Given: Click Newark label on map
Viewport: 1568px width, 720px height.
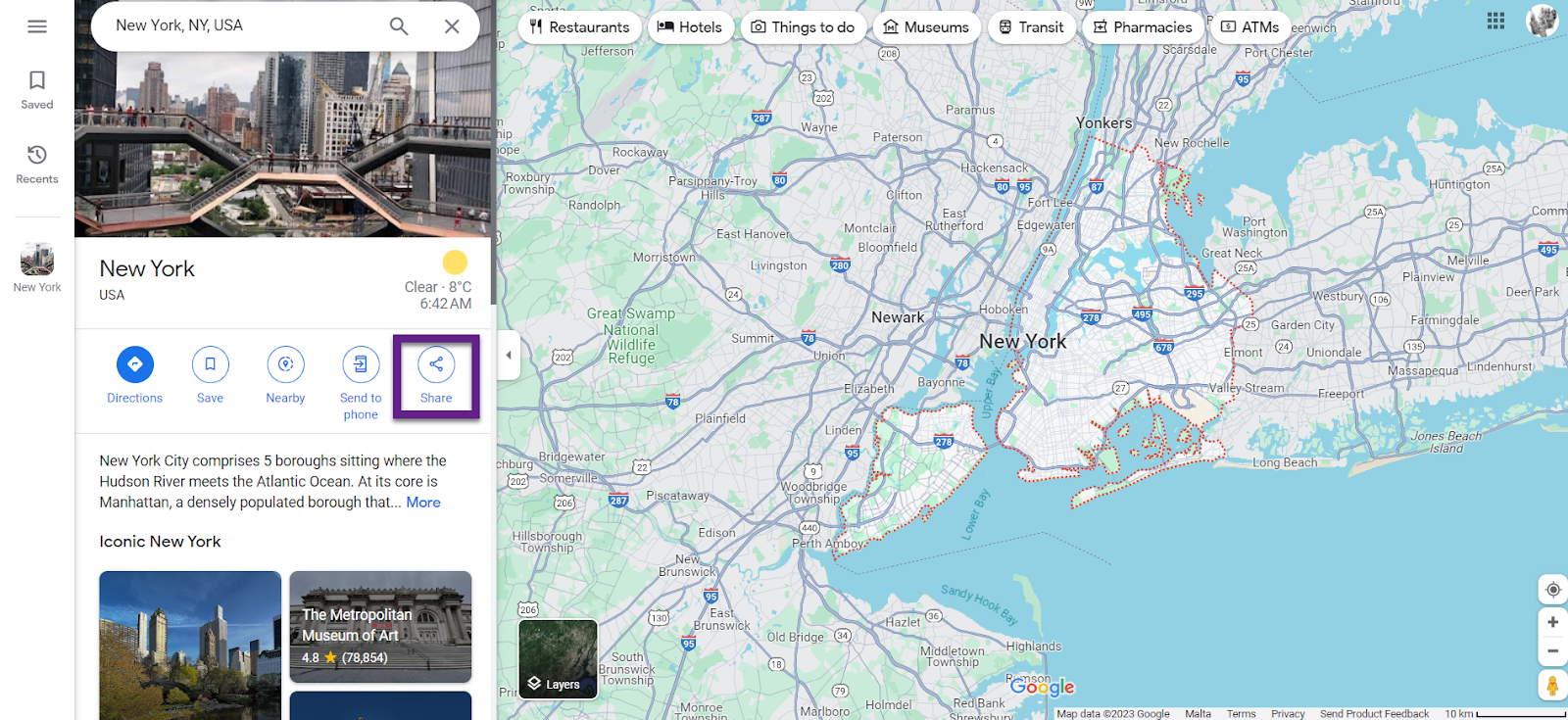Looking at the screenshot, I should [898, 317].
